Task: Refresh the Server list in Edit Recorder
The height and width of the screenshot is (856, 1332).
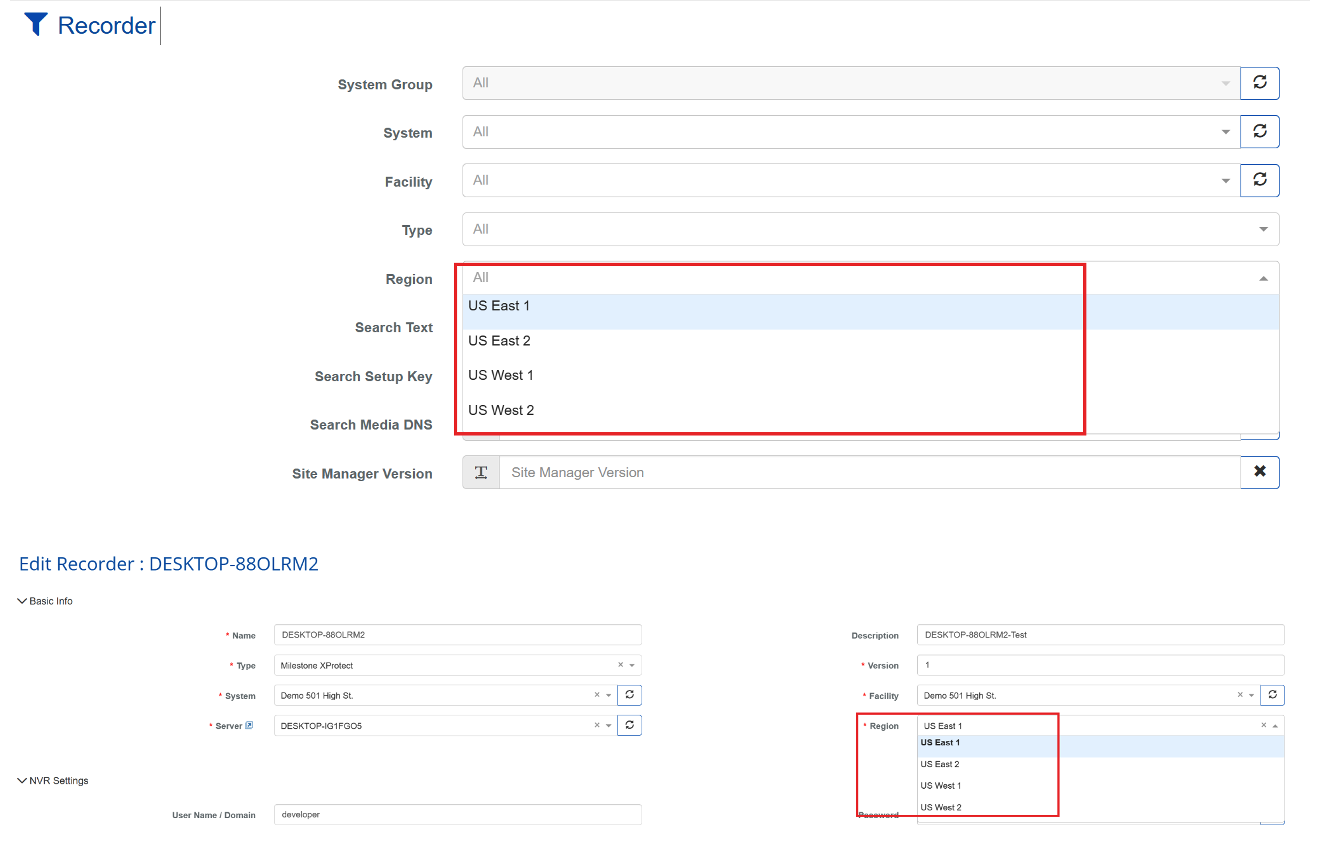Action: 629,725
